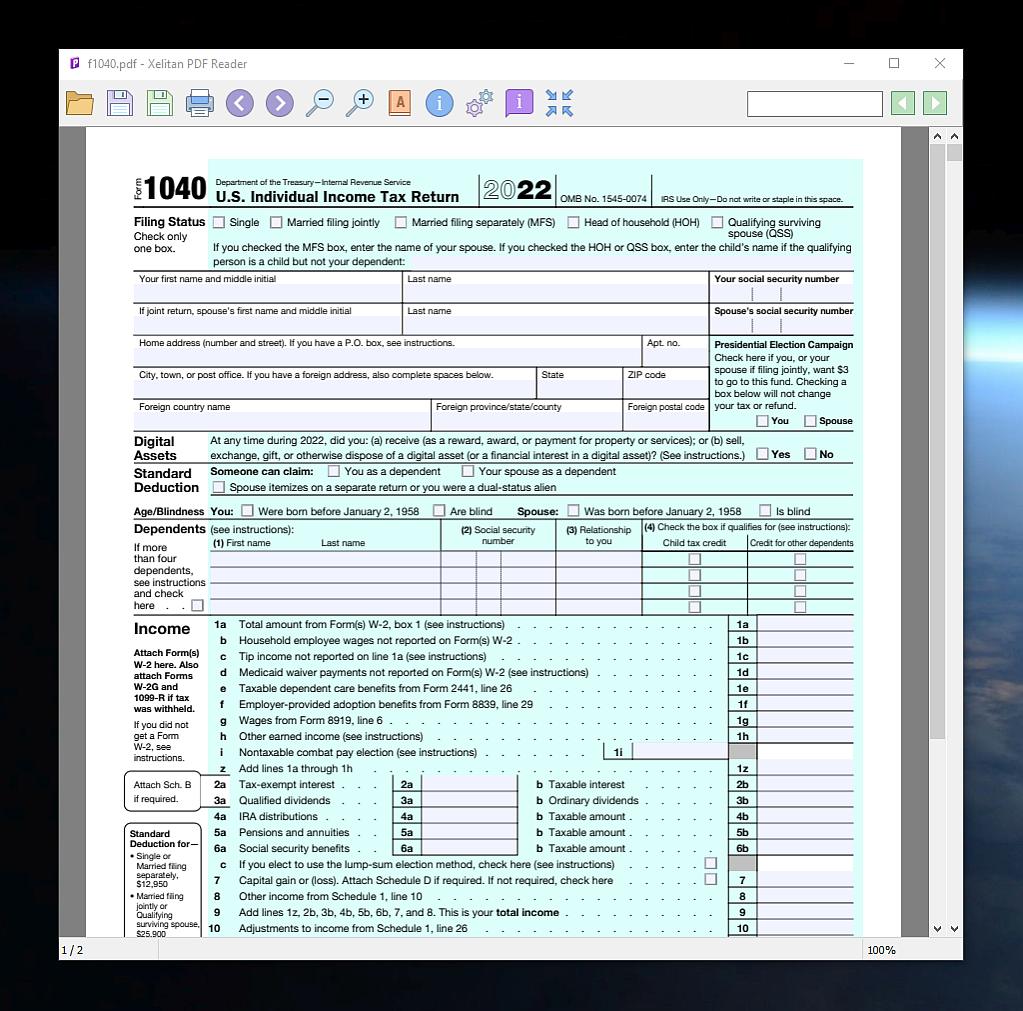
Task: Click the inner vertical scrollbar thumb
Action: [937, 442]
